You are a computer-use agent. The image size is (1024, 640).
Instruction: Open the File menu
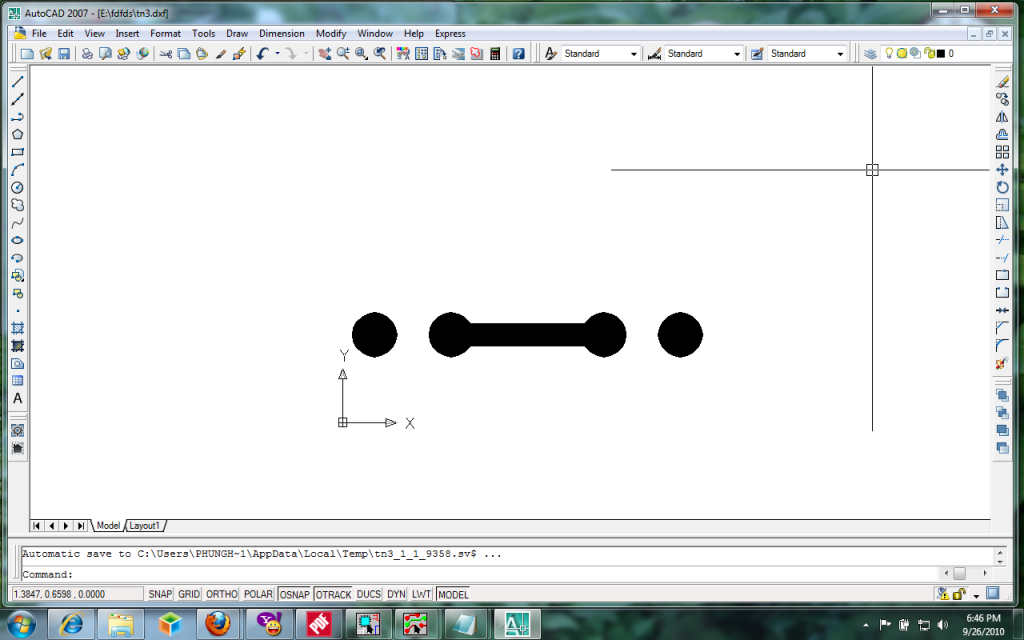(x=39, y=33)
